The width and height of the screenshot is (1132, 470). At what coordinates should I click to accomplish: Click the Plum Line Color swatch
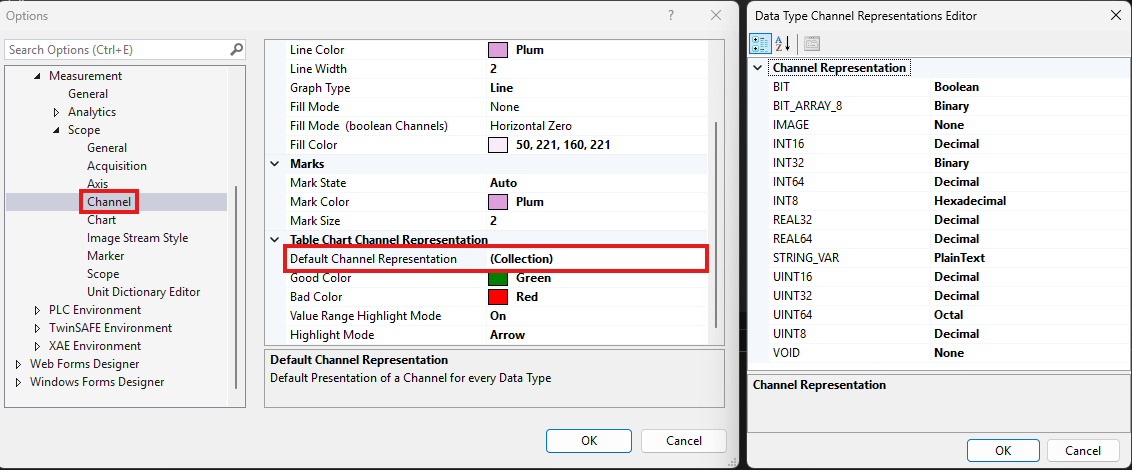coord(497,50)
